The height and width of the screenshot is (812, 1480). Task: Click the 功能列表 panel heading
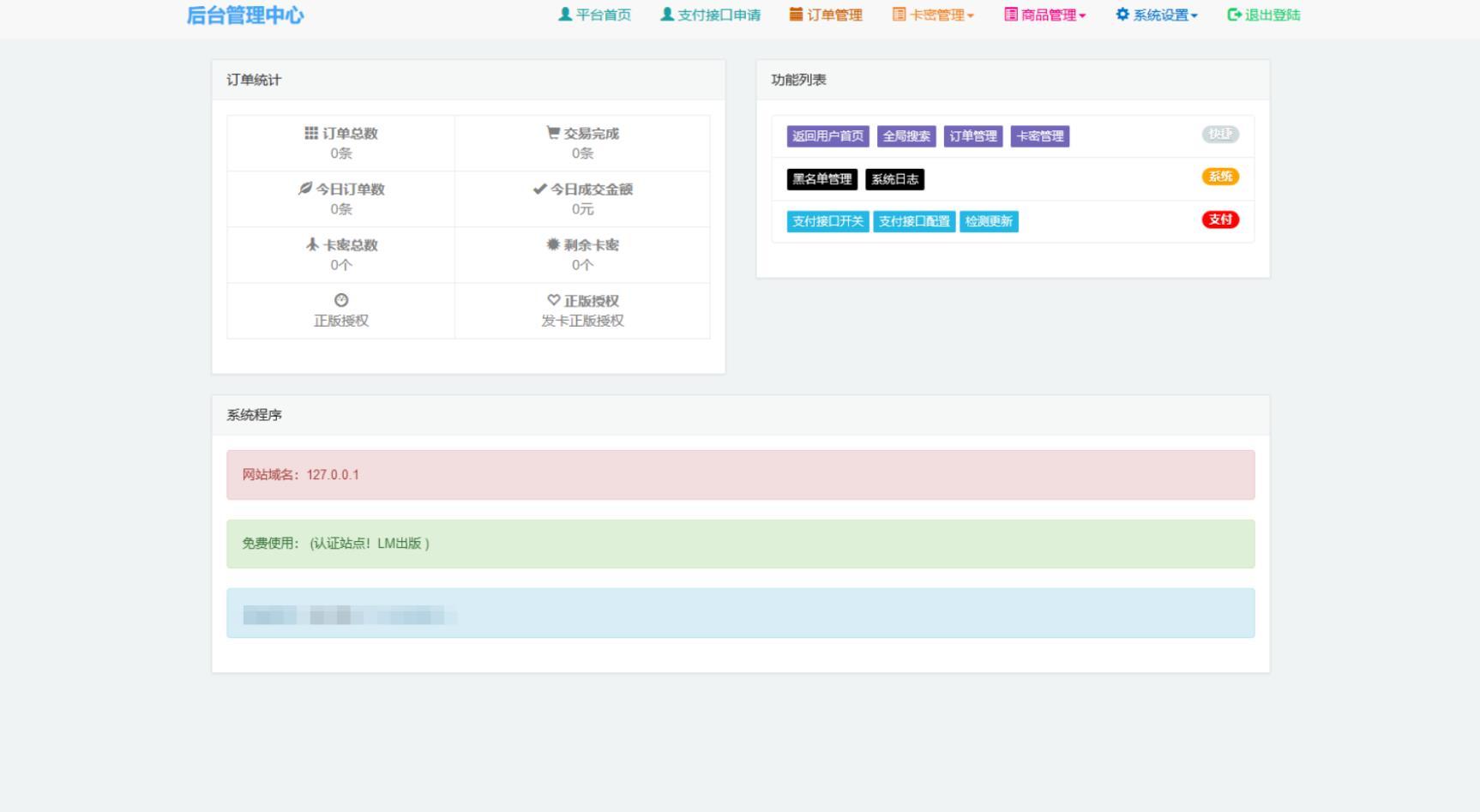[x=798, y=80]
